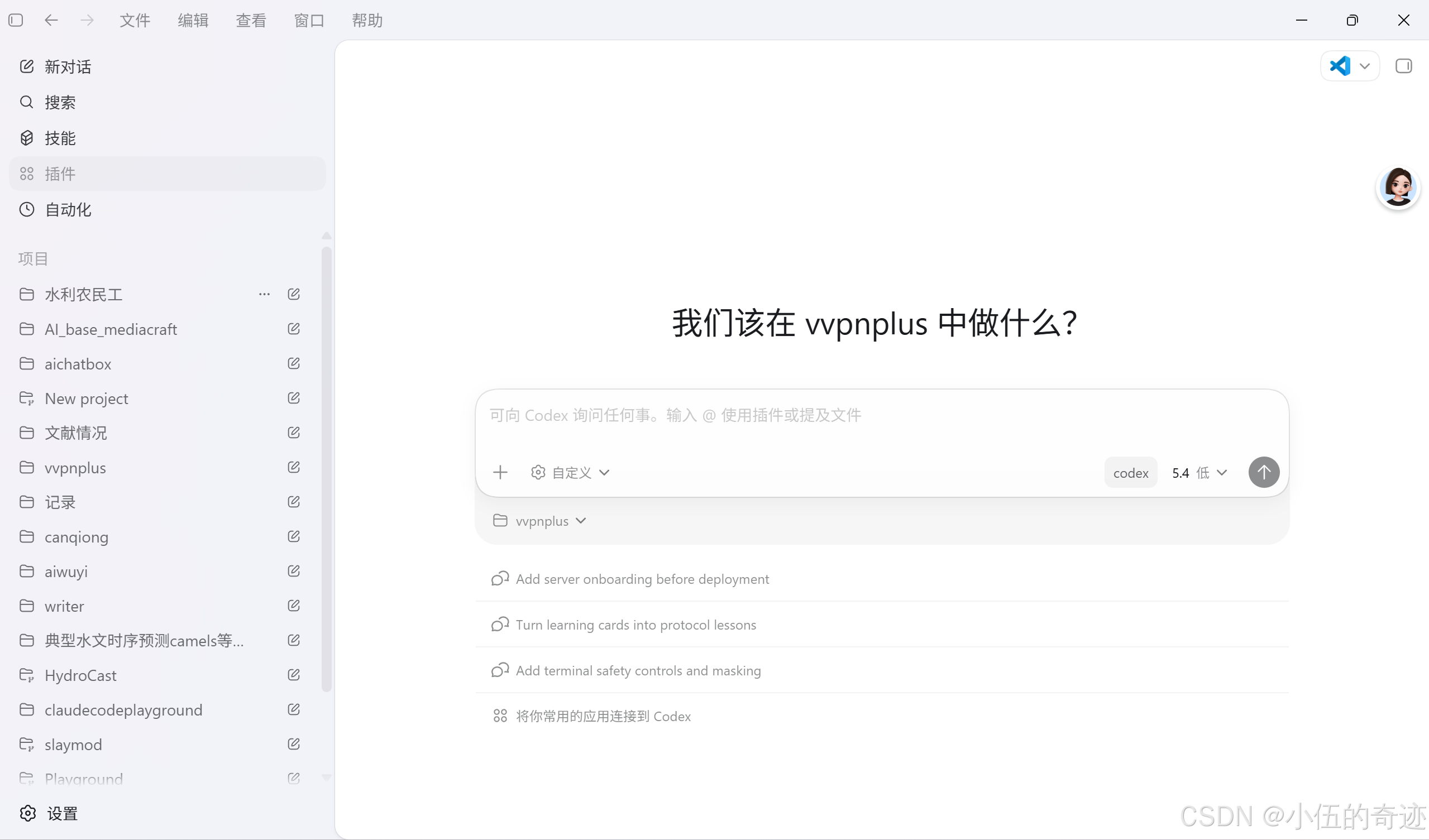The height and width of the screenshot is (840, 1429).
Task: Toggle the sidebar panel icon at top left
Action: tap(16, 21)
